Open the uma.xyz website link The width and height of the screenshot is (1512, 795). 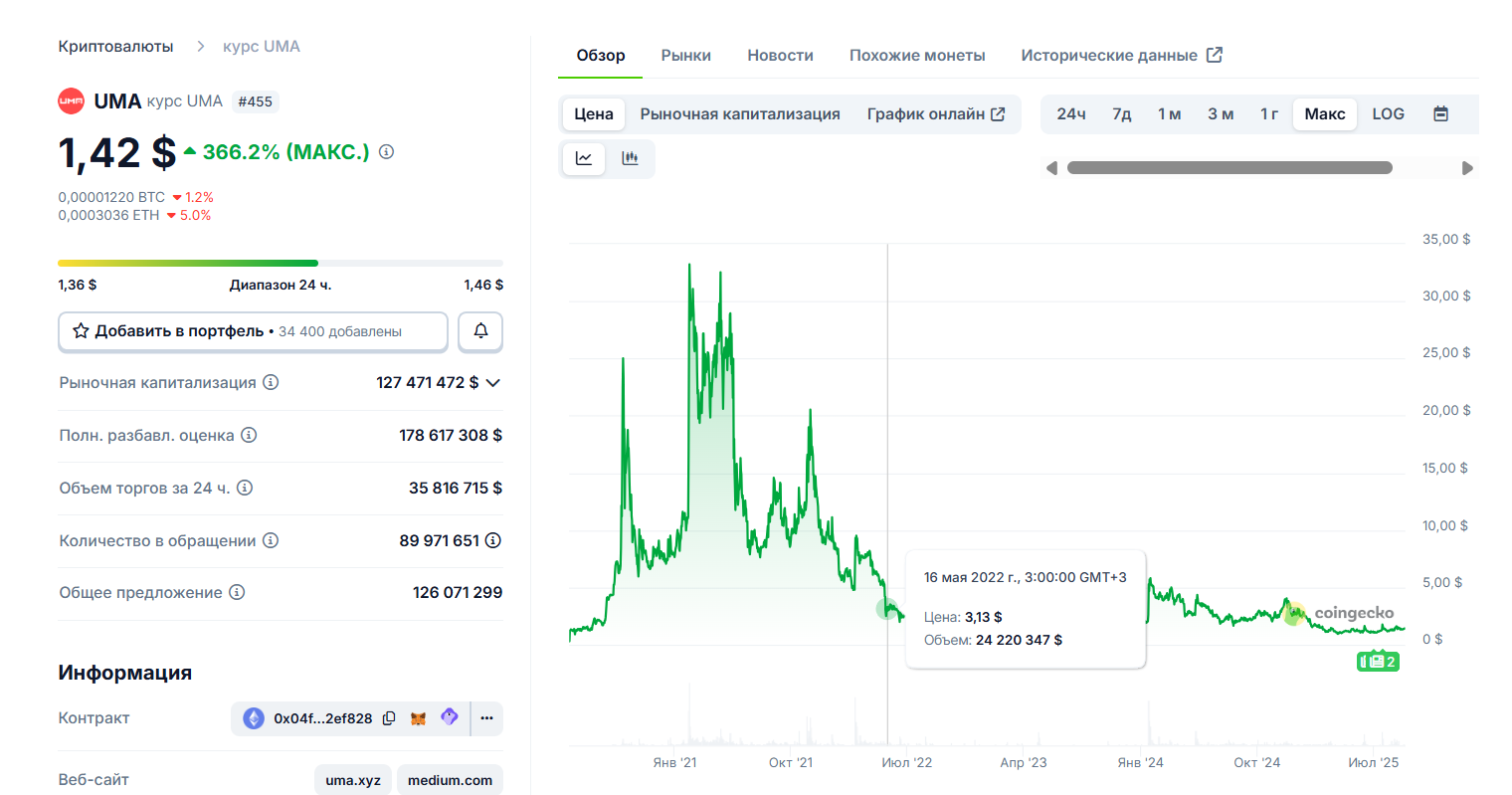click(353, 780)
